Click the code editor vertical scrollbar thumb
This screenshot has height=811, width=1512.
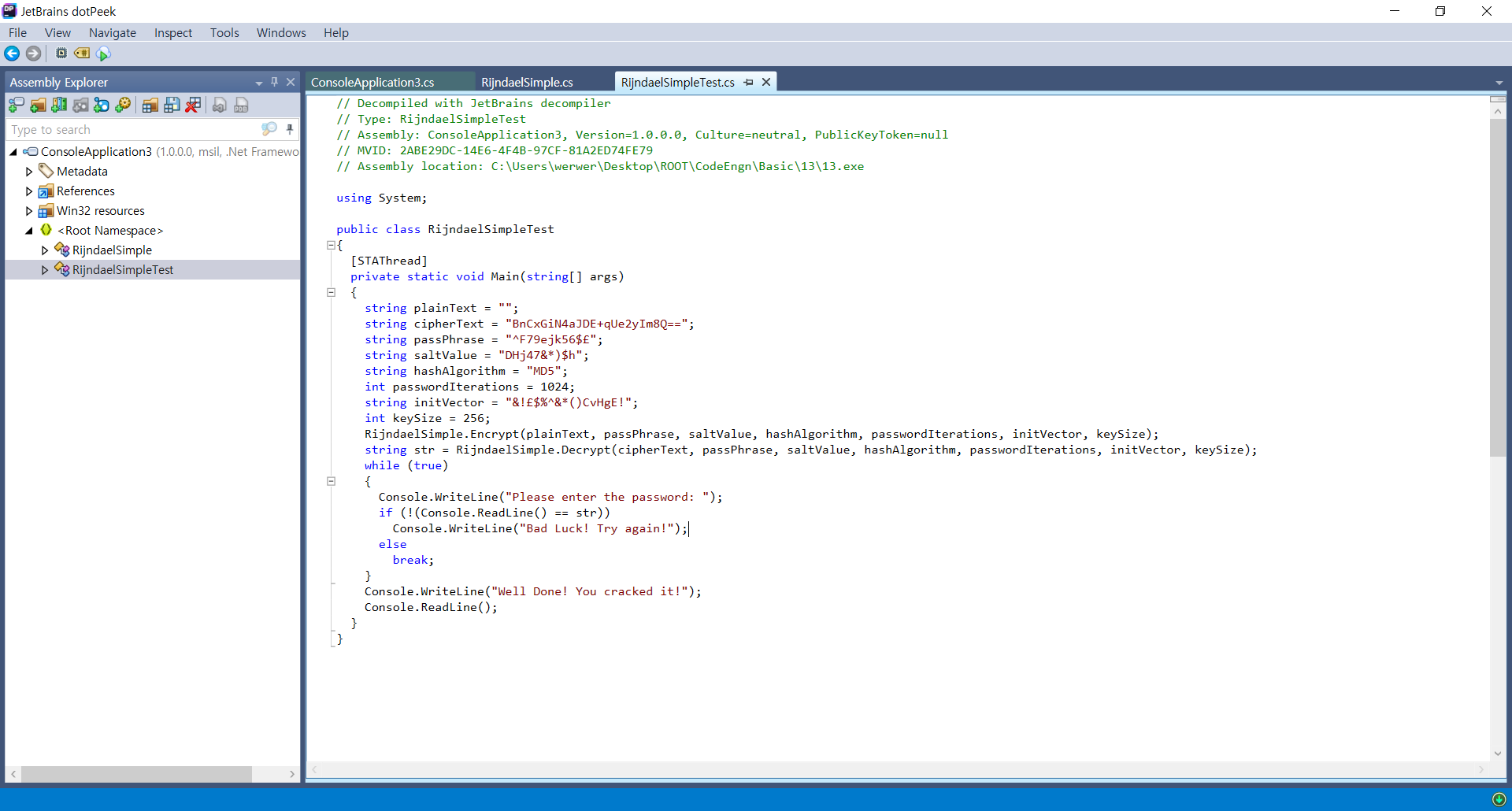[x=1498, y=287]
